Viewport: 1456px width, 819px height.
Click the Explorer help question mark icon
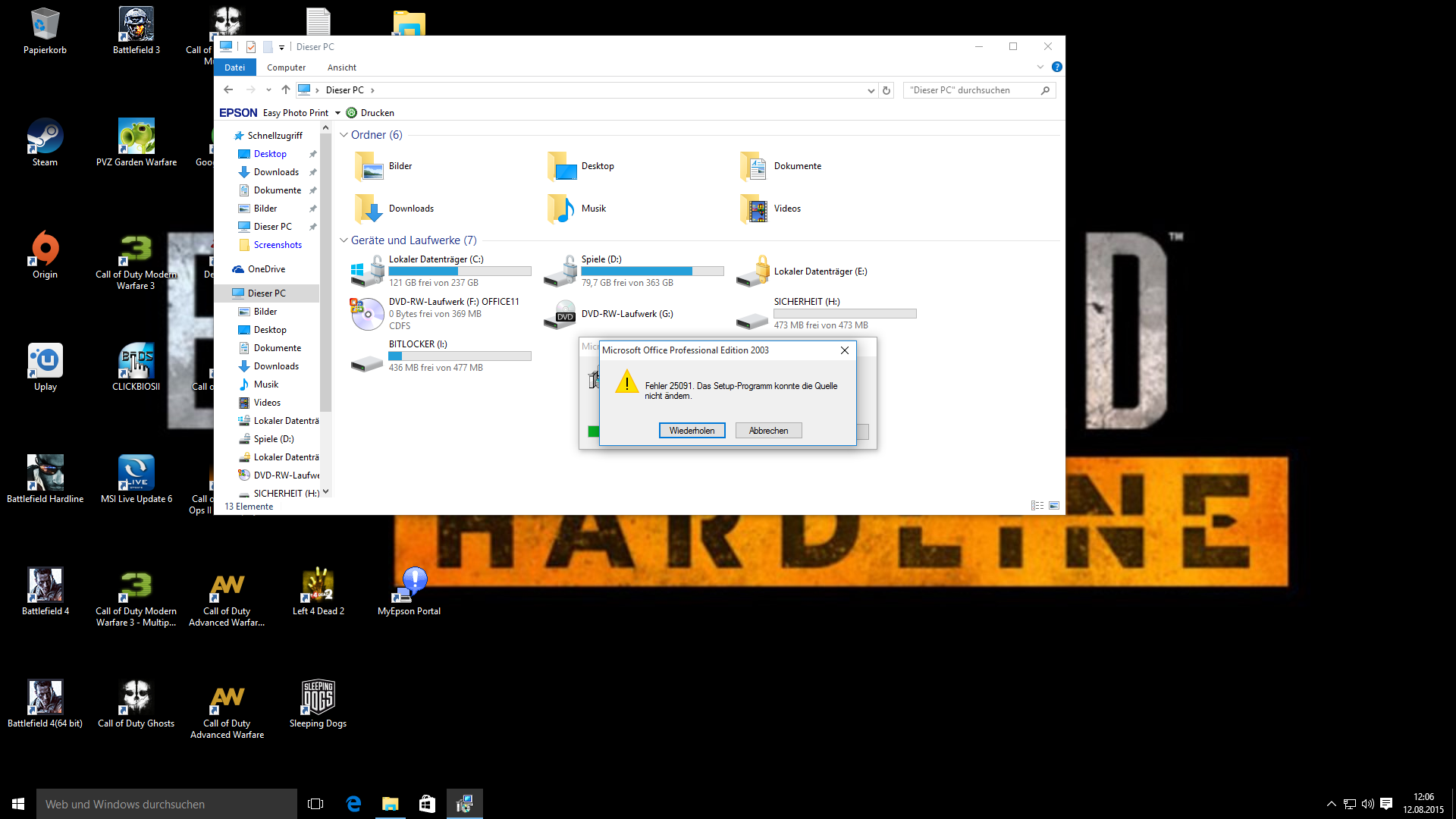coord(1057,67)
